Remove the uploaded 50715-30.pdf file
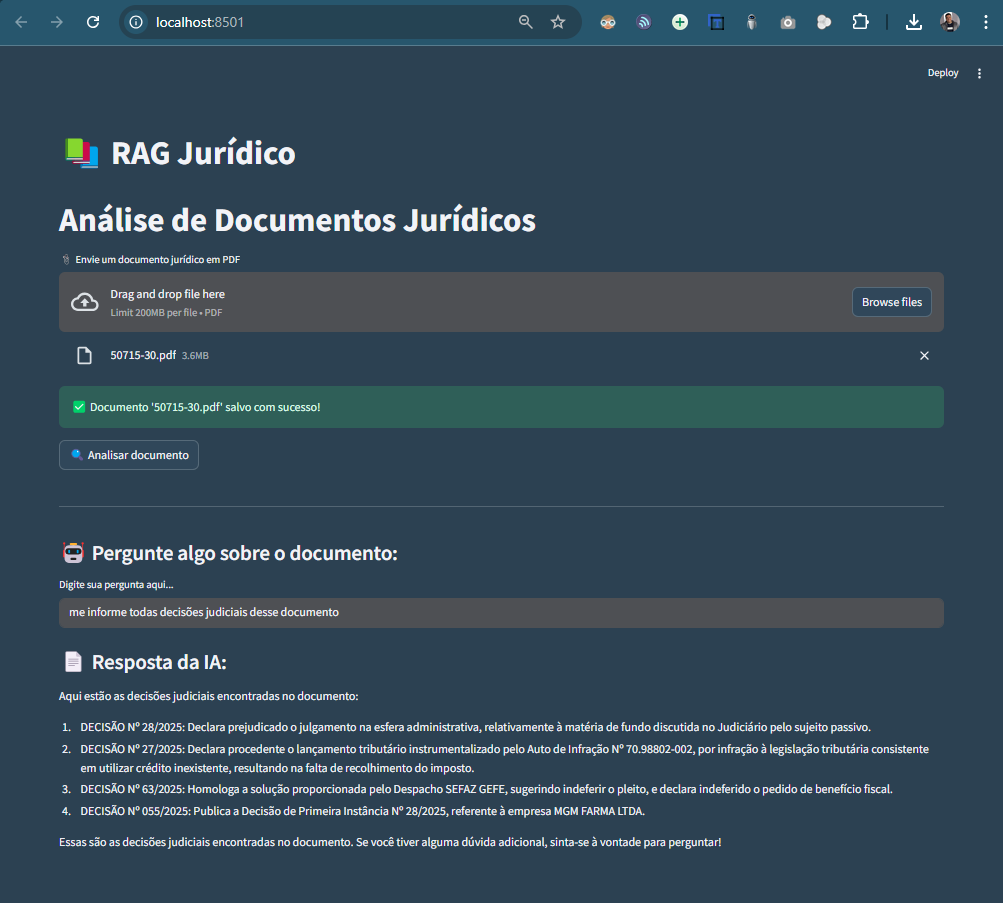 click(x=924, y=355)
